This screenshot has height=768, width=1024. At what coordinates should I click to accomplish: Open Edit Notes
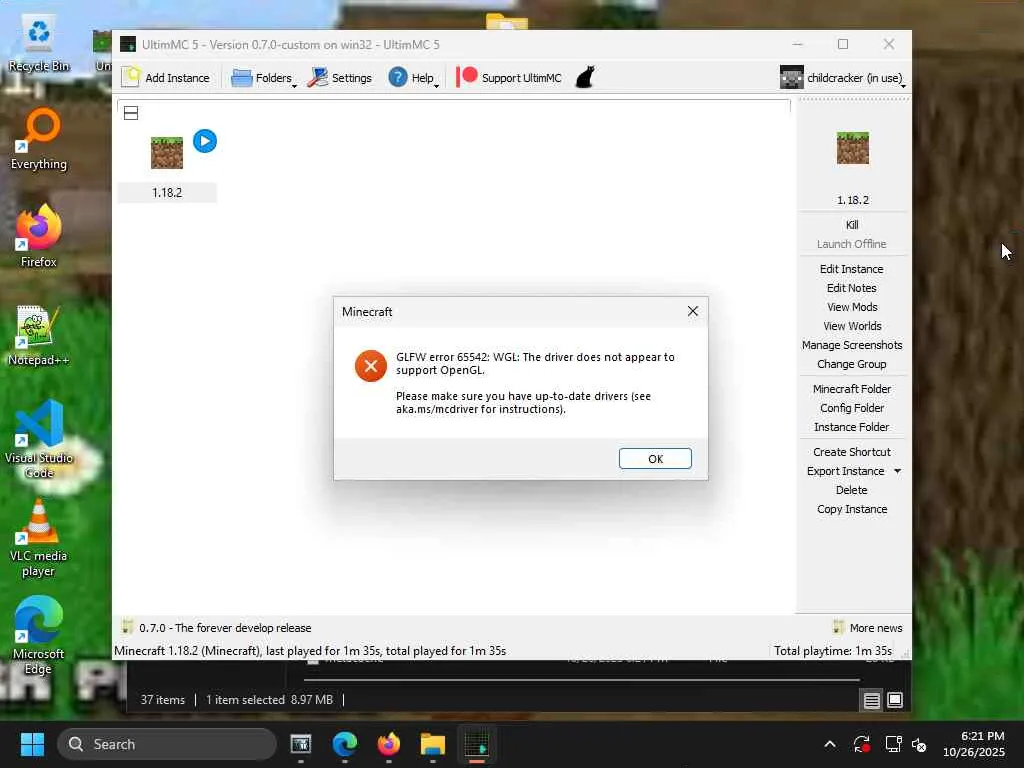point(852,288)
